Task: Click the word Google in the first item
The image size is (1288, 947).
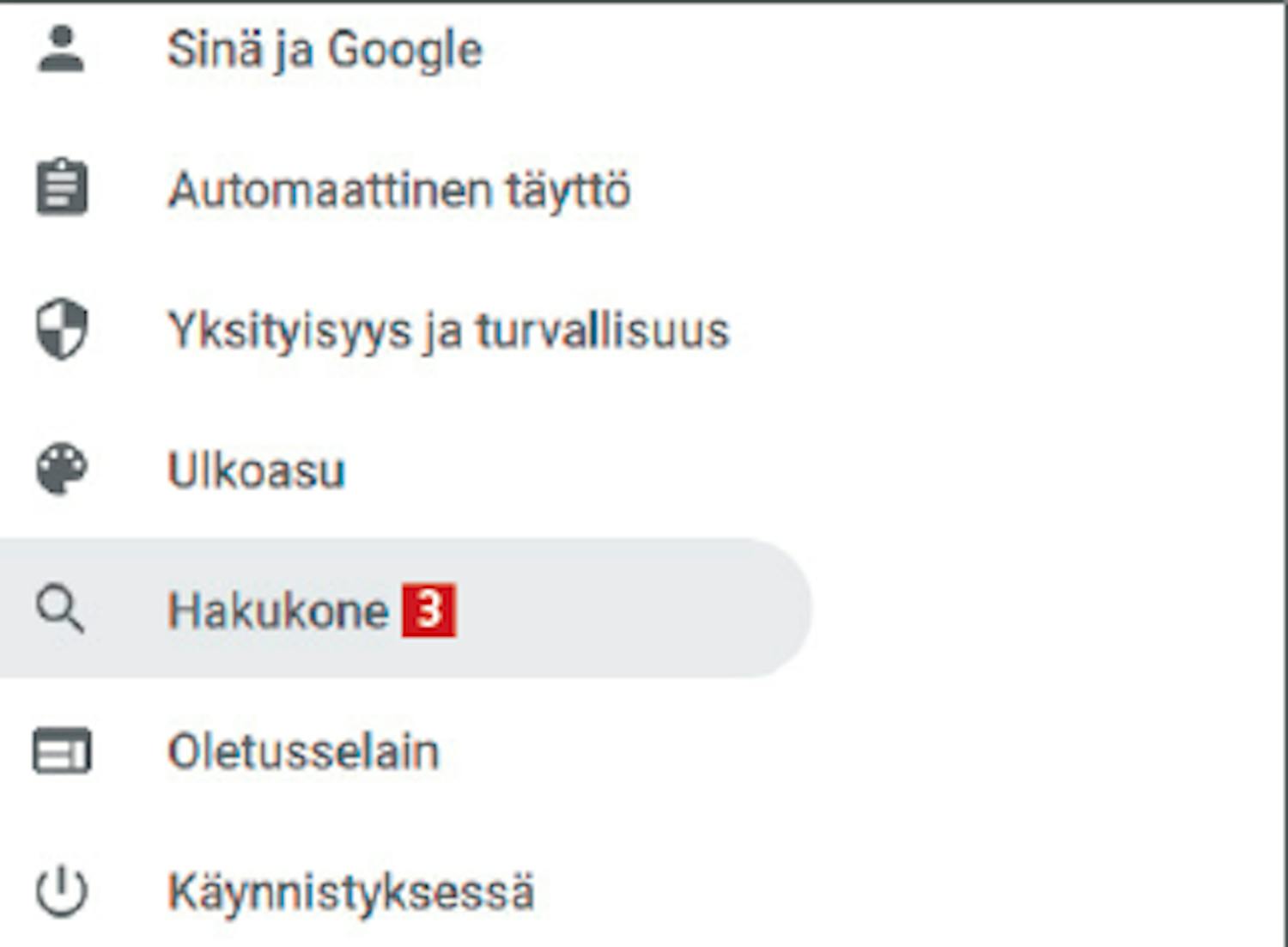Action: tap(405, 49)
